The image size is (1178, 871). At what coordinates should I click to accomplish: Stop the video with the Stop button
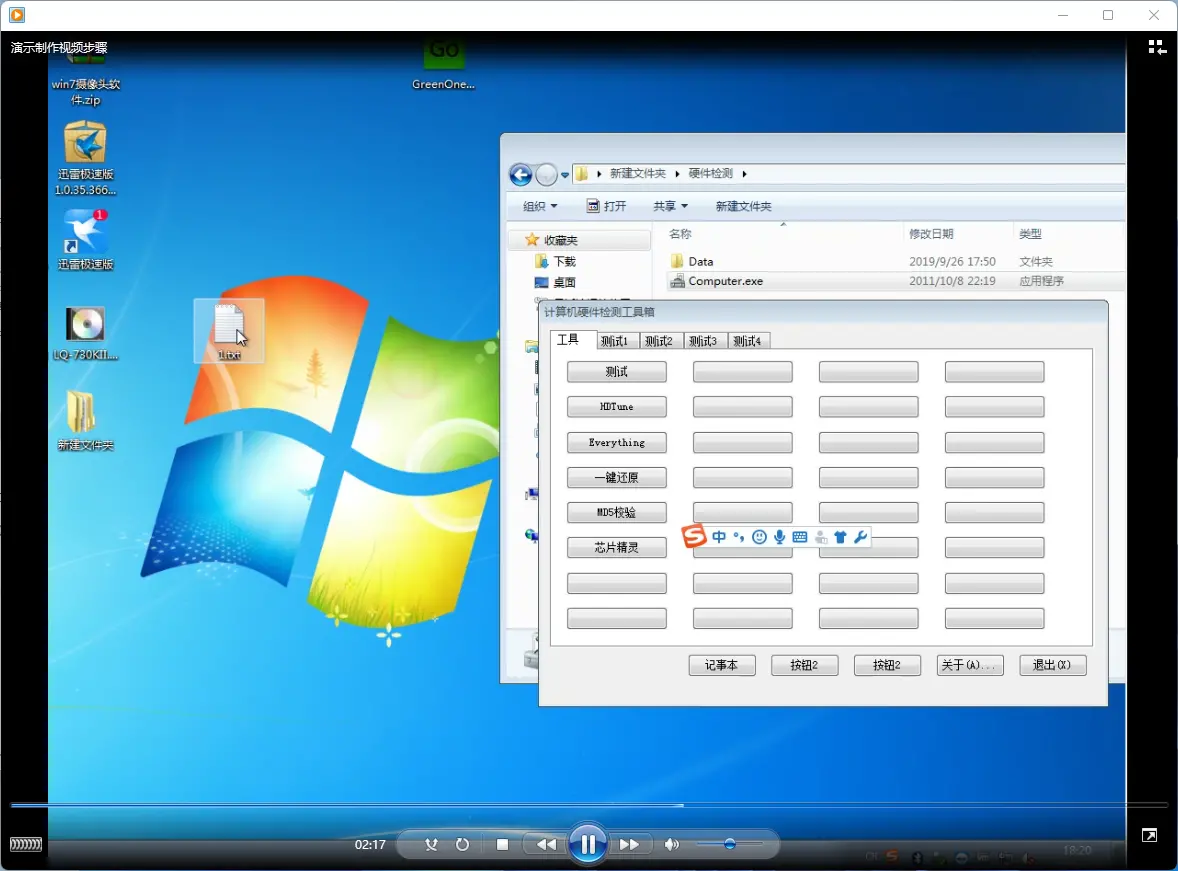point(503,845)
